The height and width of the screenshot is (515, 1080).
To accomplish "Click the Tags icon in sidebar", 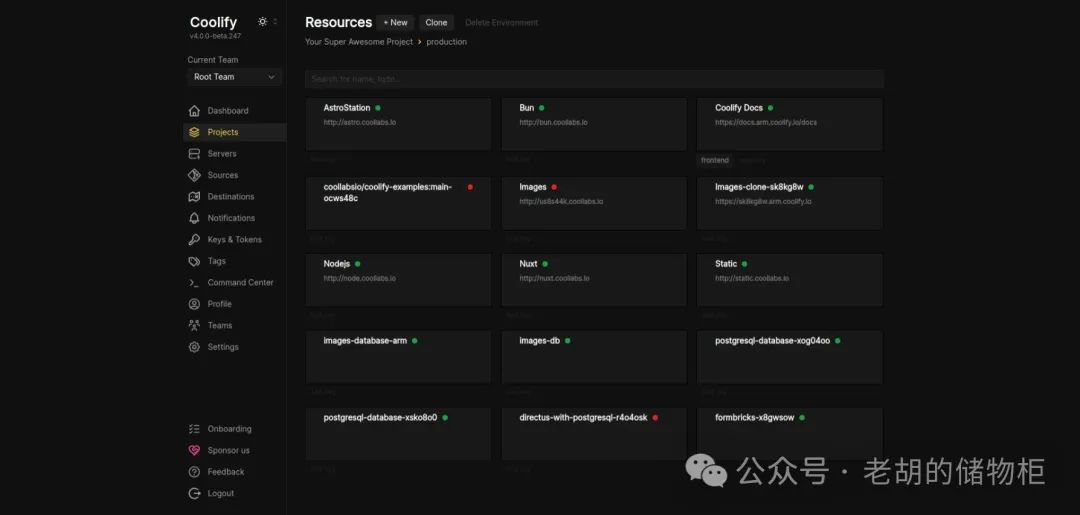I will point(194,261).
